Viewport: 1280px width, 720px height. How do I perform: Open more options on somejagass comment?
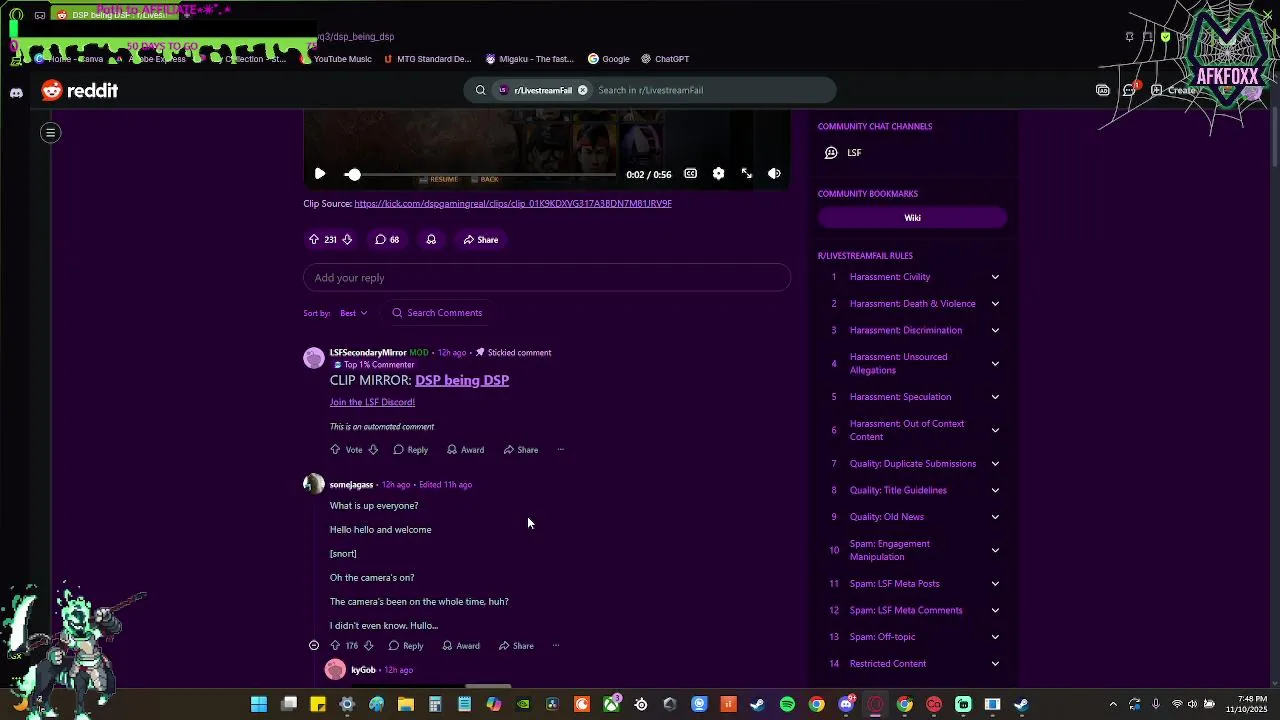(x=556, y=646)
